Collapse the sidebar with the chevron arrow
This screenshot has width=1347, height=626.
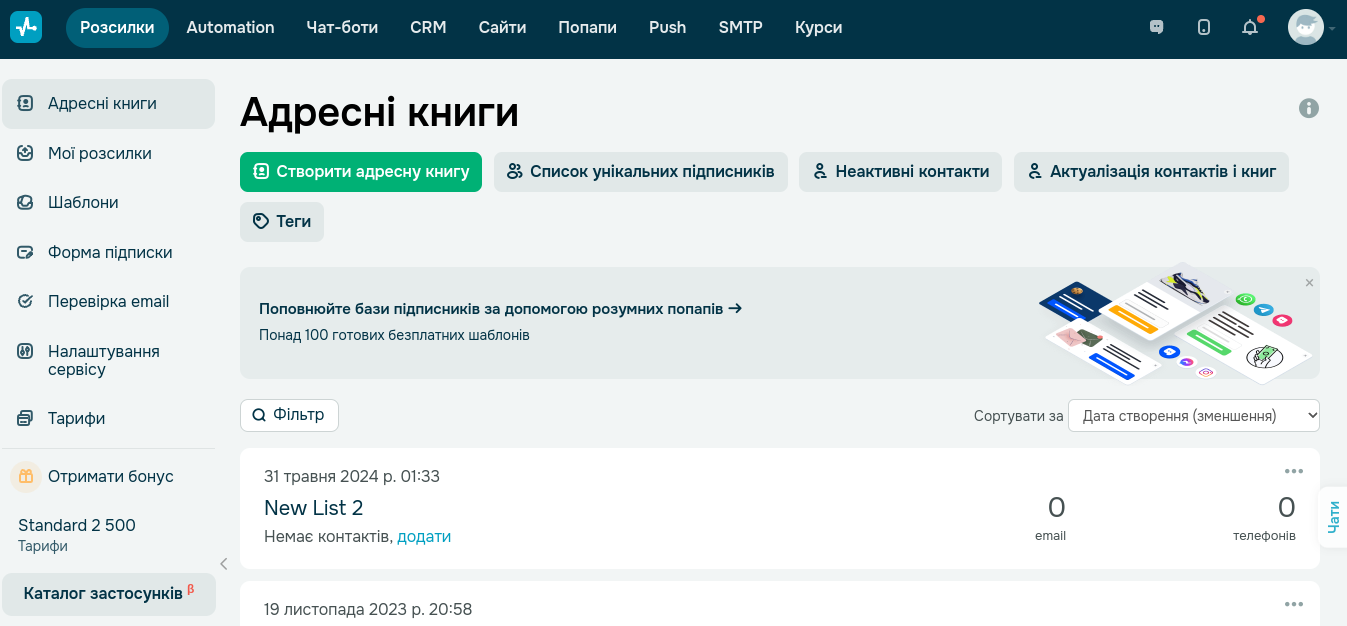click(223, 563)
